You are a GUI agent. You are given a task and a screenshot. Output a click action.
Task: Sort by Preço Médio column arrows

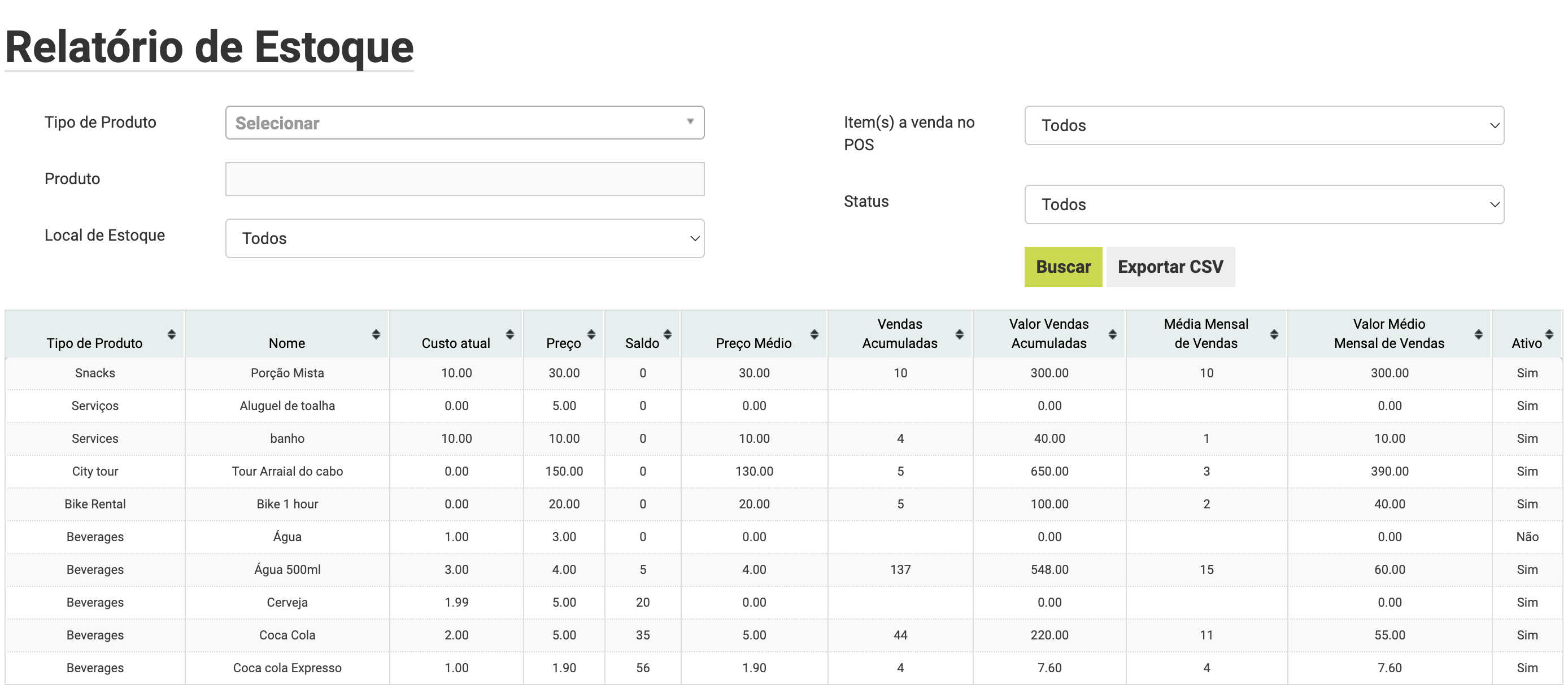[x=815, y=334]
